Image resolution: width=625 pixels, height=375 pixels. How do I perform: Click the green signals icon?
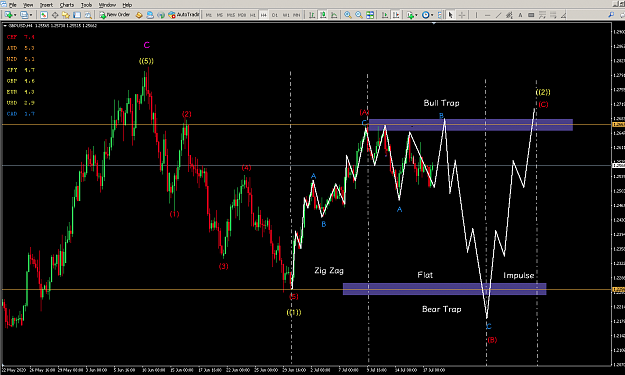161,15
